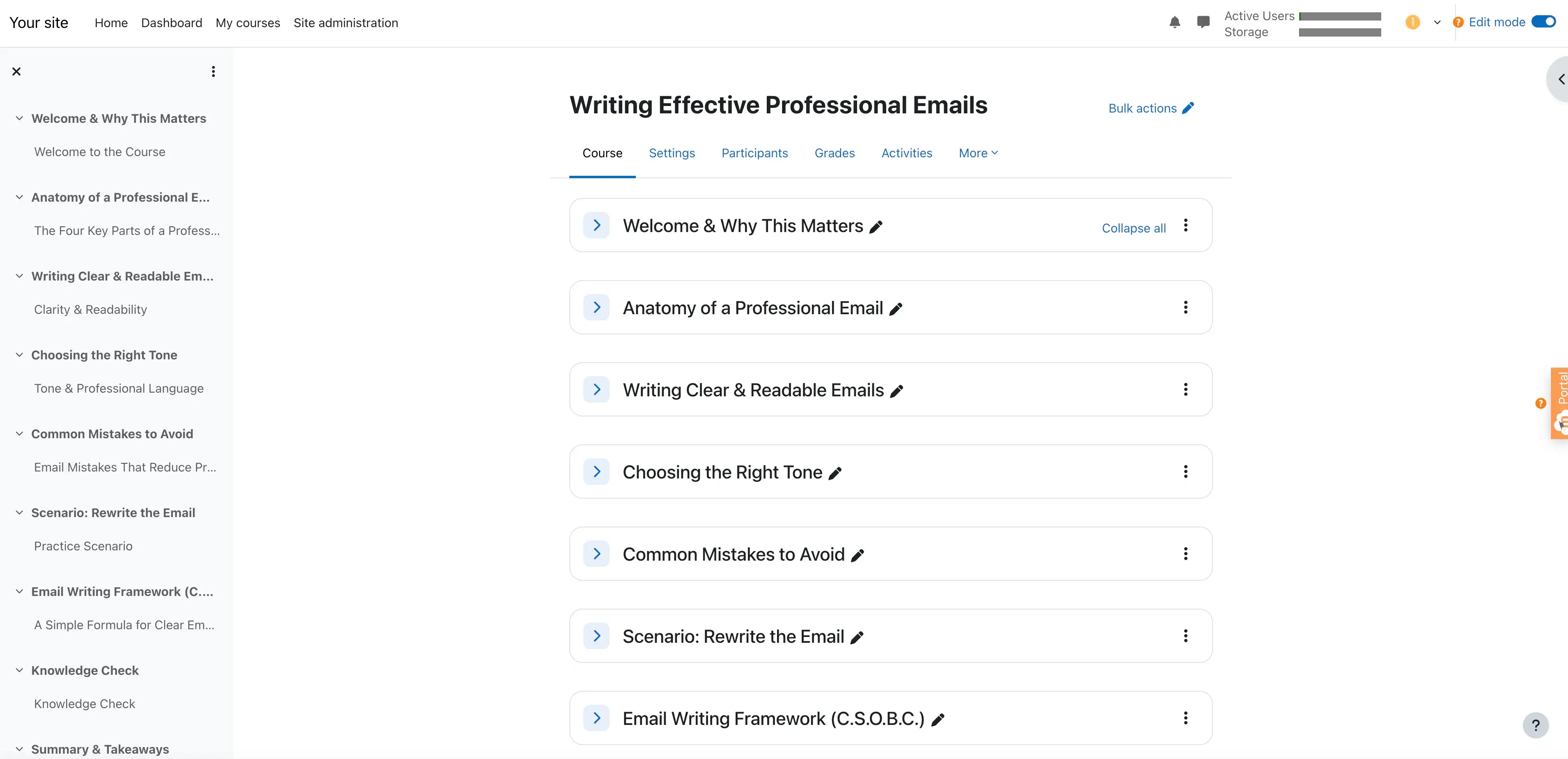Turn off Edit mode switch
This screenshot has width=1568, height=759.
tap(1543, 22)
